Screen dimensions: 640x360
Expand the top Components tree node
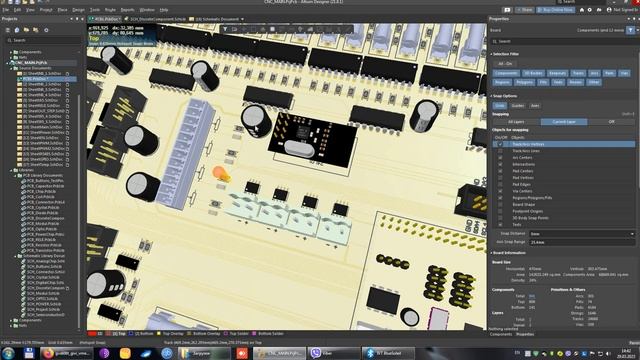coord(11,52)
